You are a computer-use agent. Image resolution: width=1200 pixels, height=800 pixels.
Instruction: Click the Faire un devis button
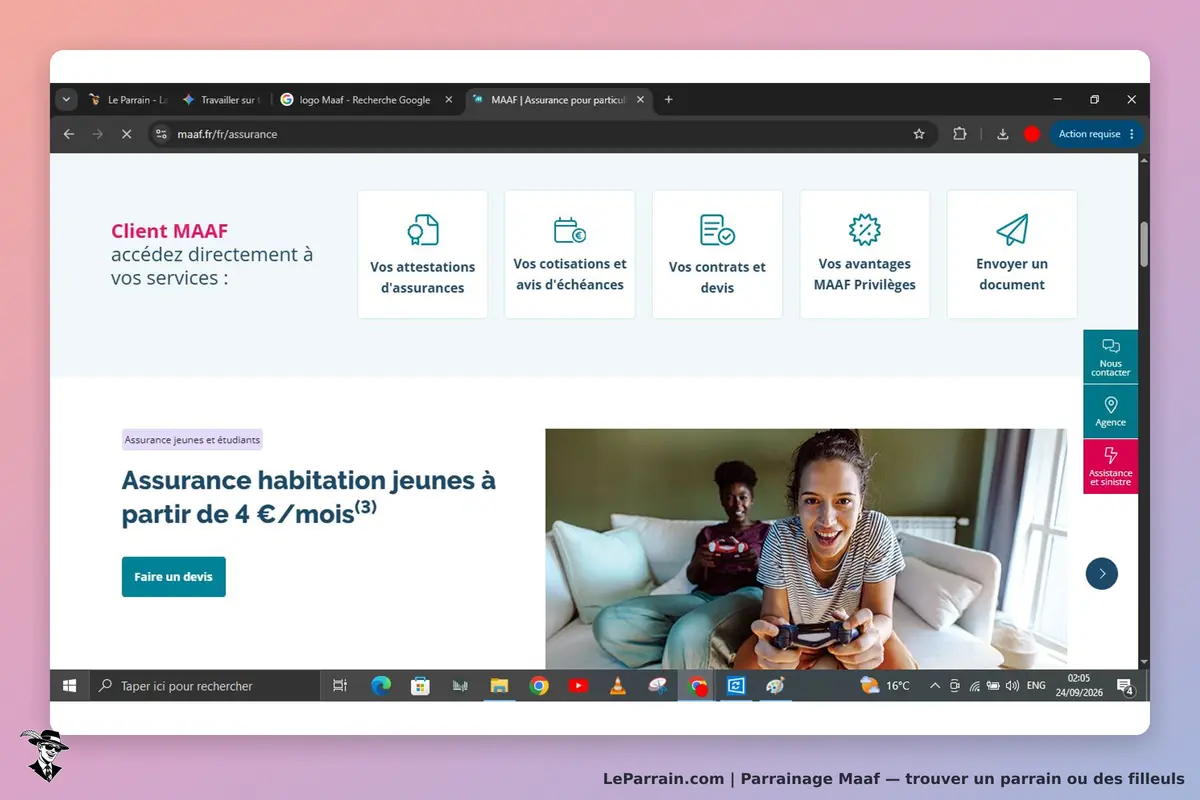[174, 577]
